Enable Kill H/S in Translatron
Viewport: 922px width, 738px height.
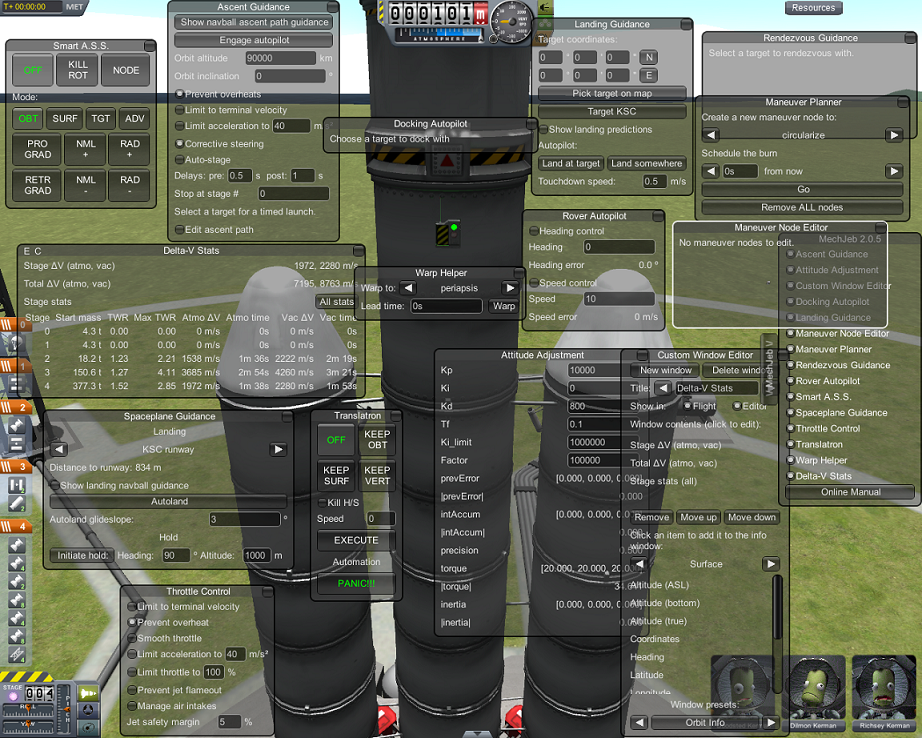[322, 502]
